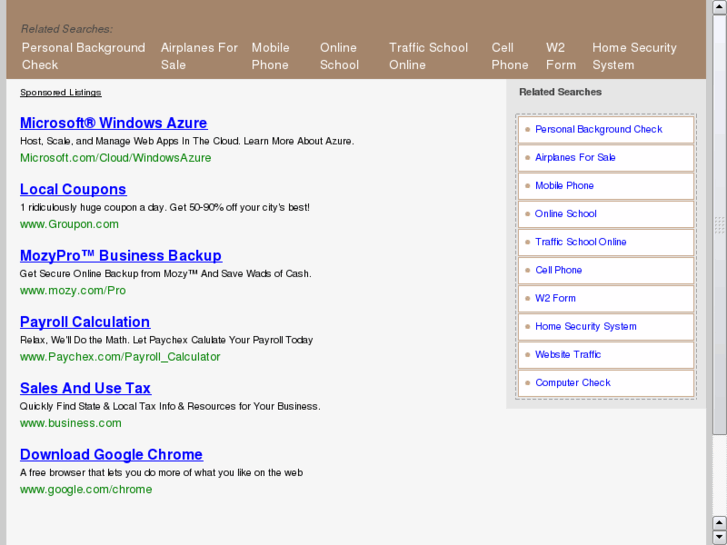Click the scrollbar up arrow near the bottom
The image size is (727, 545).
[720, 523]
